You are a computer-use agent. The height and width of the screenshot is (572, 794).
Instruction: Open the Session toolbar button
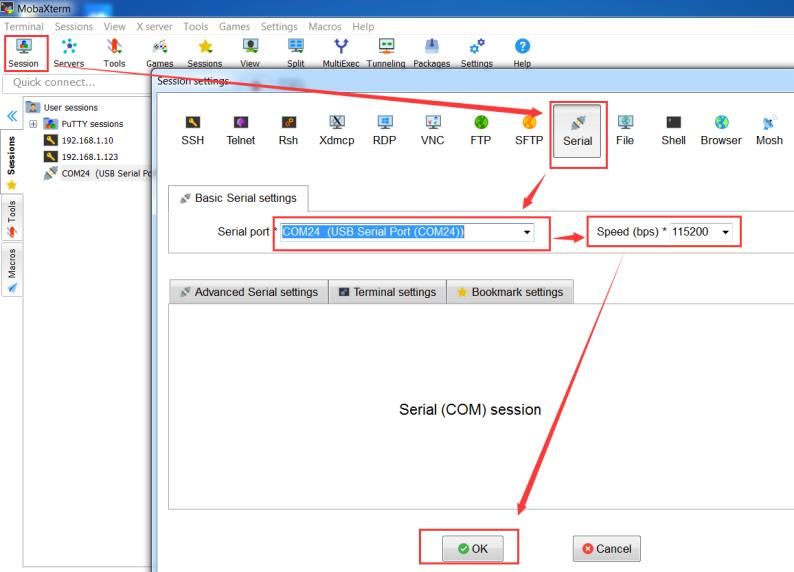[x=23, y=53]
